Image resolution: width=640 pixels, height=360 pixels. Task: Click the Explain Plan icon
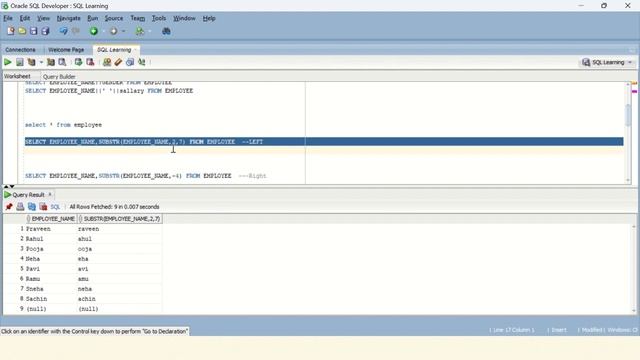pyautogui.click(x=31, y=62)
